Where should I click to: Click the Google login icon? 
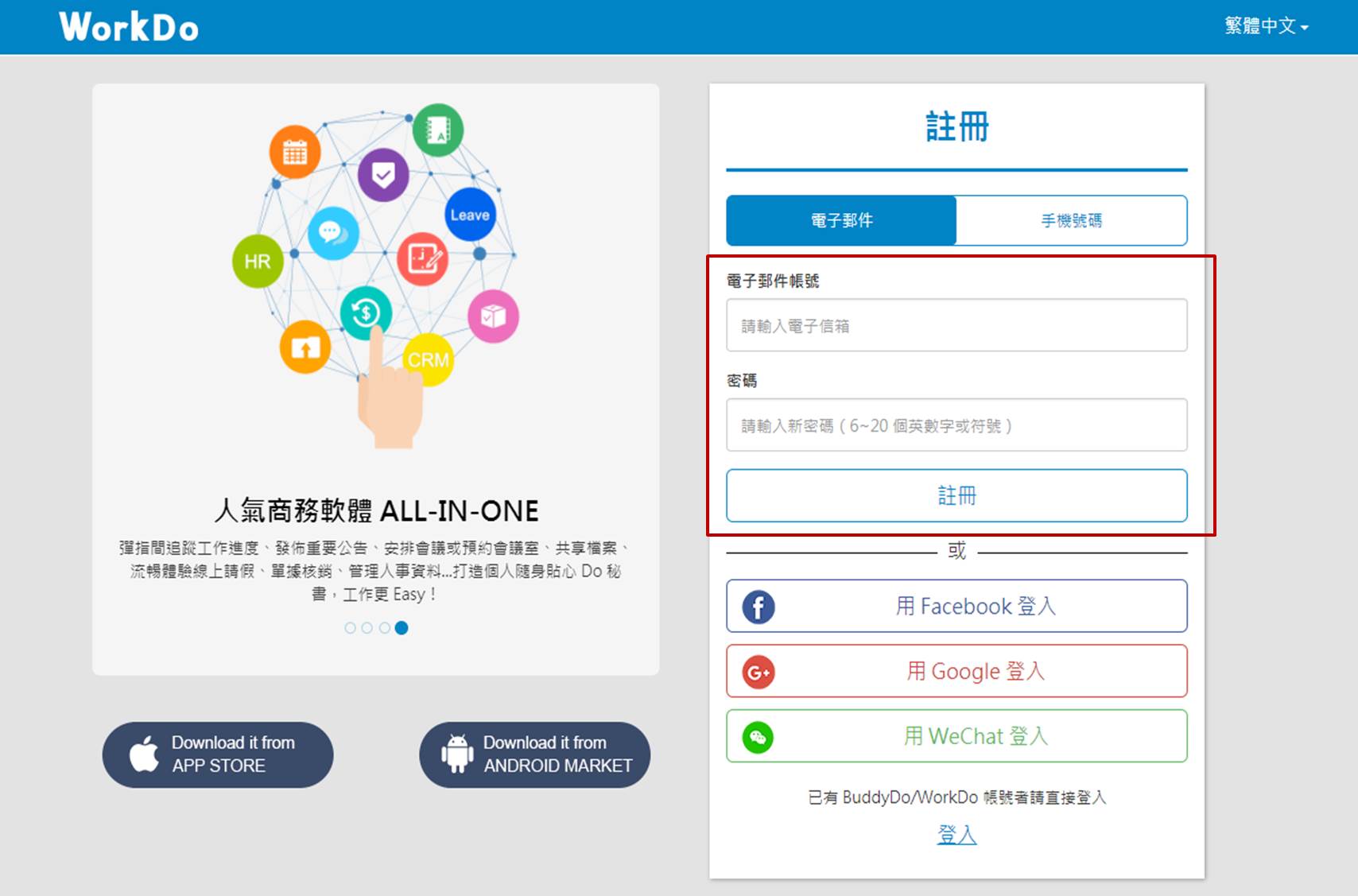[x=758, y=671]
